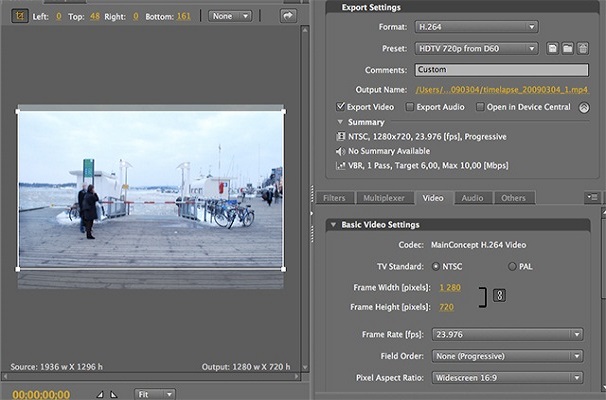Click the switch-to-output arrow button
This screenshot has height=400, width=606.
(288, 16)
